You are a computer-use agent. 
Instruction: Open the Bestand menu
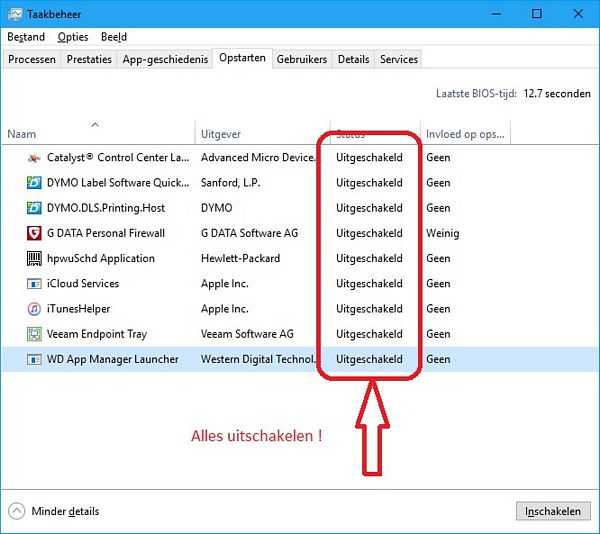pos(26,37)
